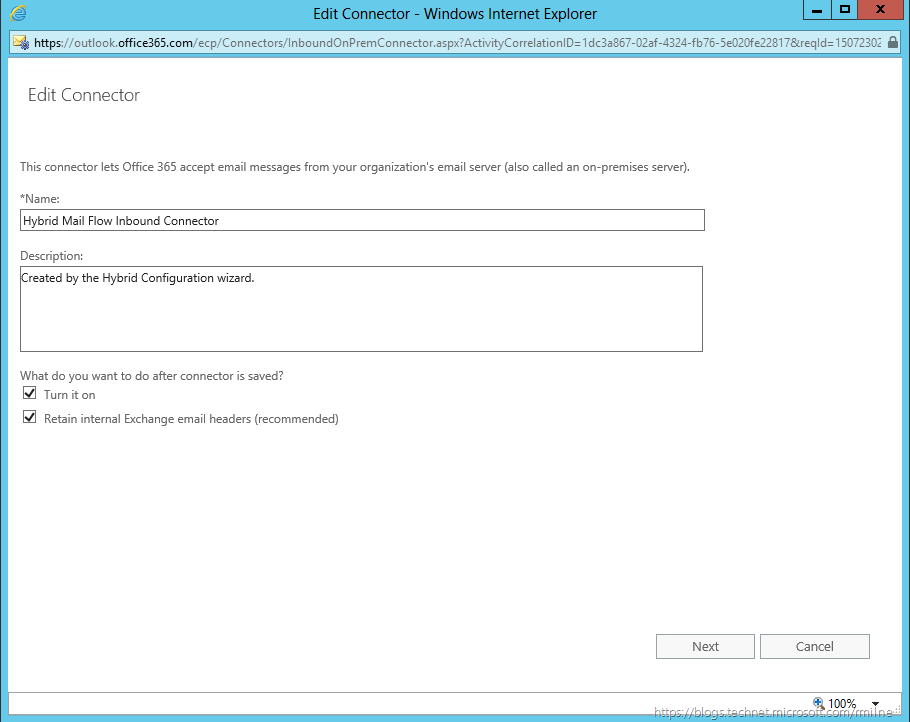The height and width of the screenshot is (722, 910).
Task: Click the zoom magnifier icon in status bar
Action: (x=817, y=703)
